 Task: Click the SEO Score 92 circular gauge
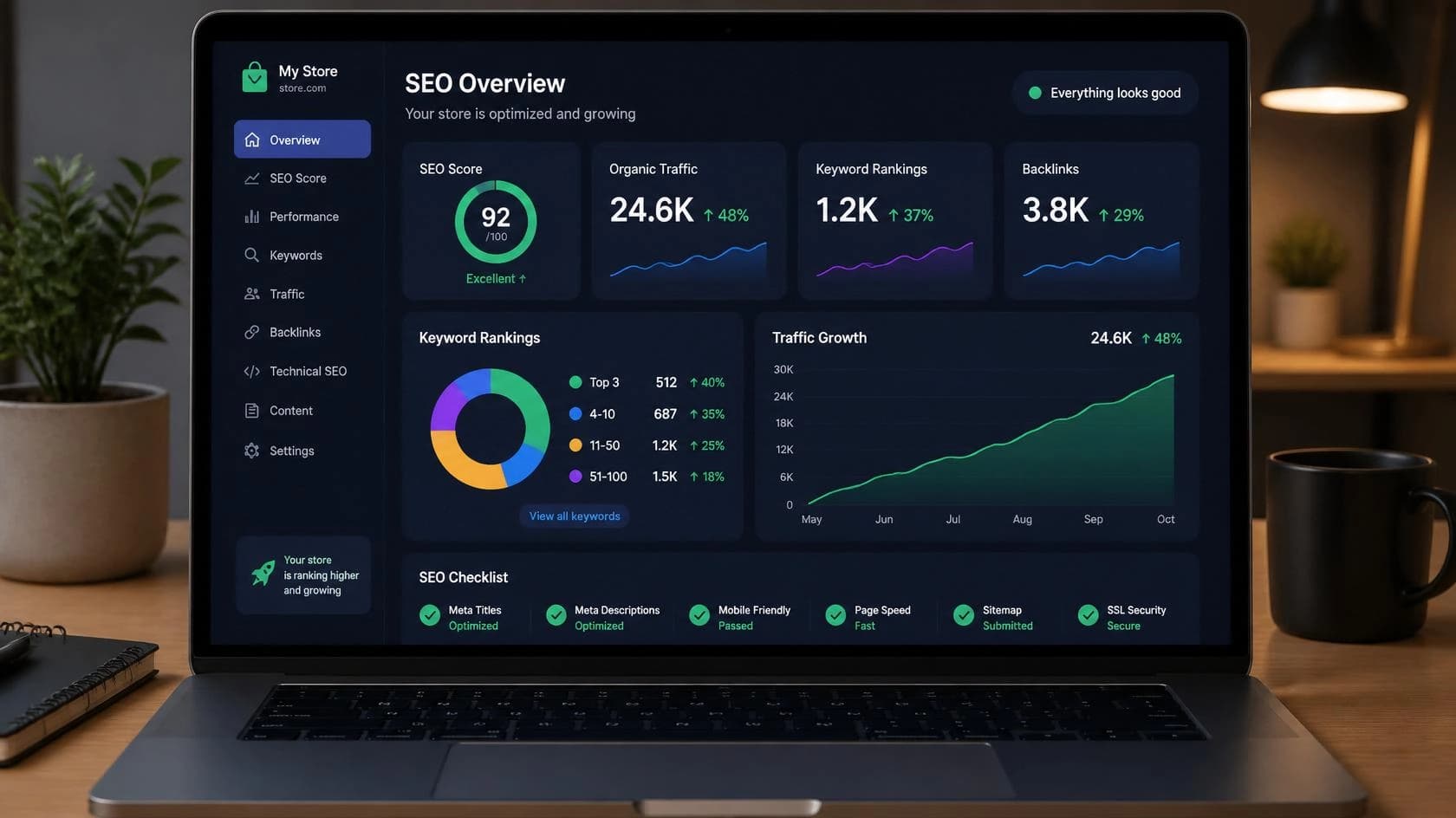tap(496, 222)
